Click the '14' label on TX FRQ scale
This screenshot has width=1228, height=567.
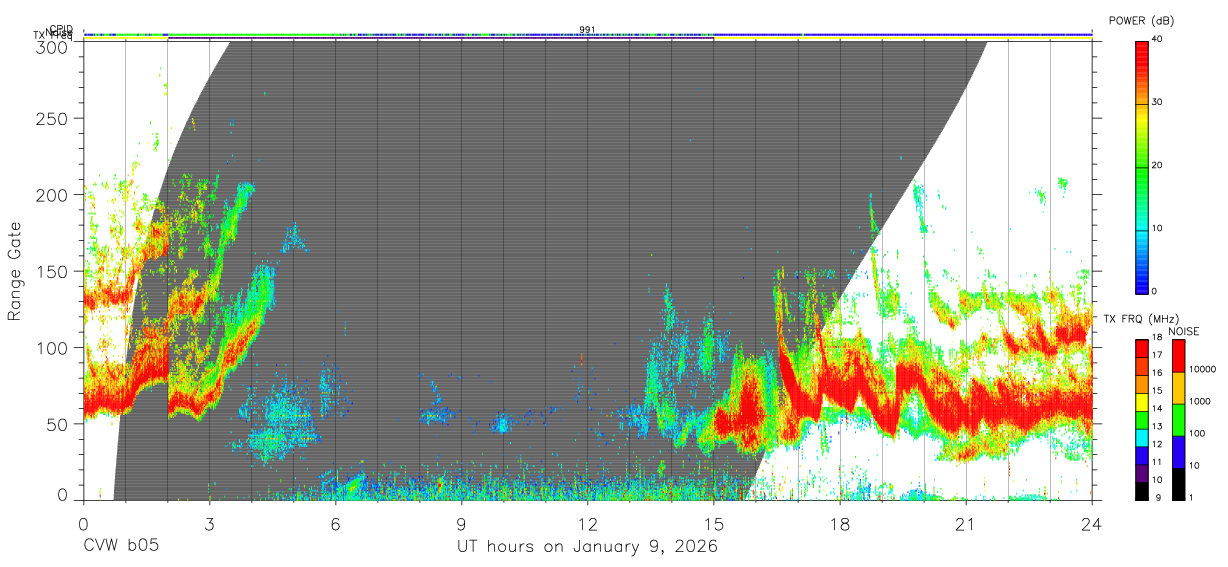click(1157, 411)
